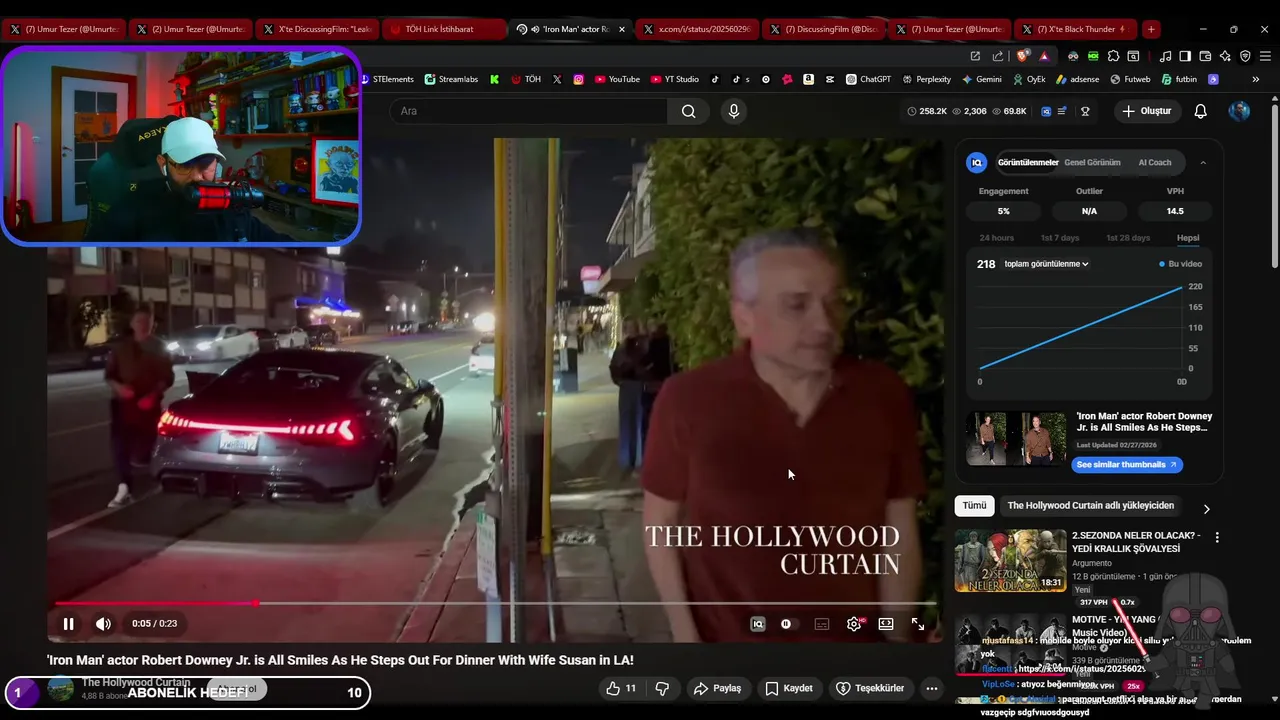The height and width of the screenshot is (720, 1280).
Task: Open YT Studio bookmark
Action: tap(674, 79)
